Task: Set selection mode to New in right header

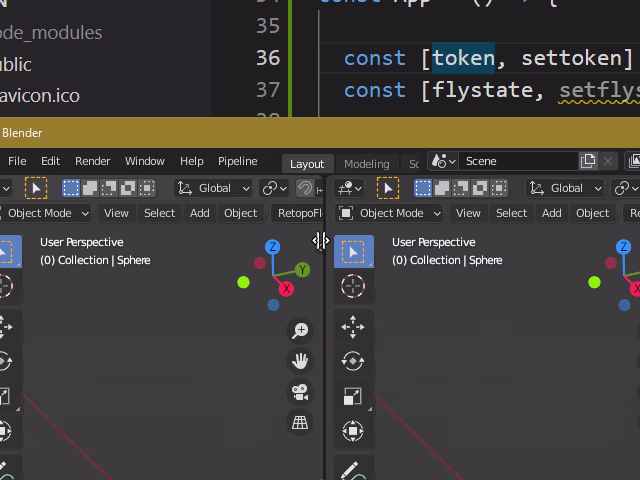Action: 423,188
